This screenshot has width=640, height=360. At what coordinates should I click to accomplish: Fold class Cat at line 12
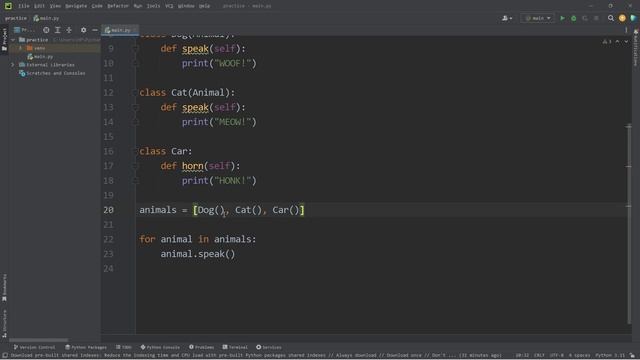[135, 93]
